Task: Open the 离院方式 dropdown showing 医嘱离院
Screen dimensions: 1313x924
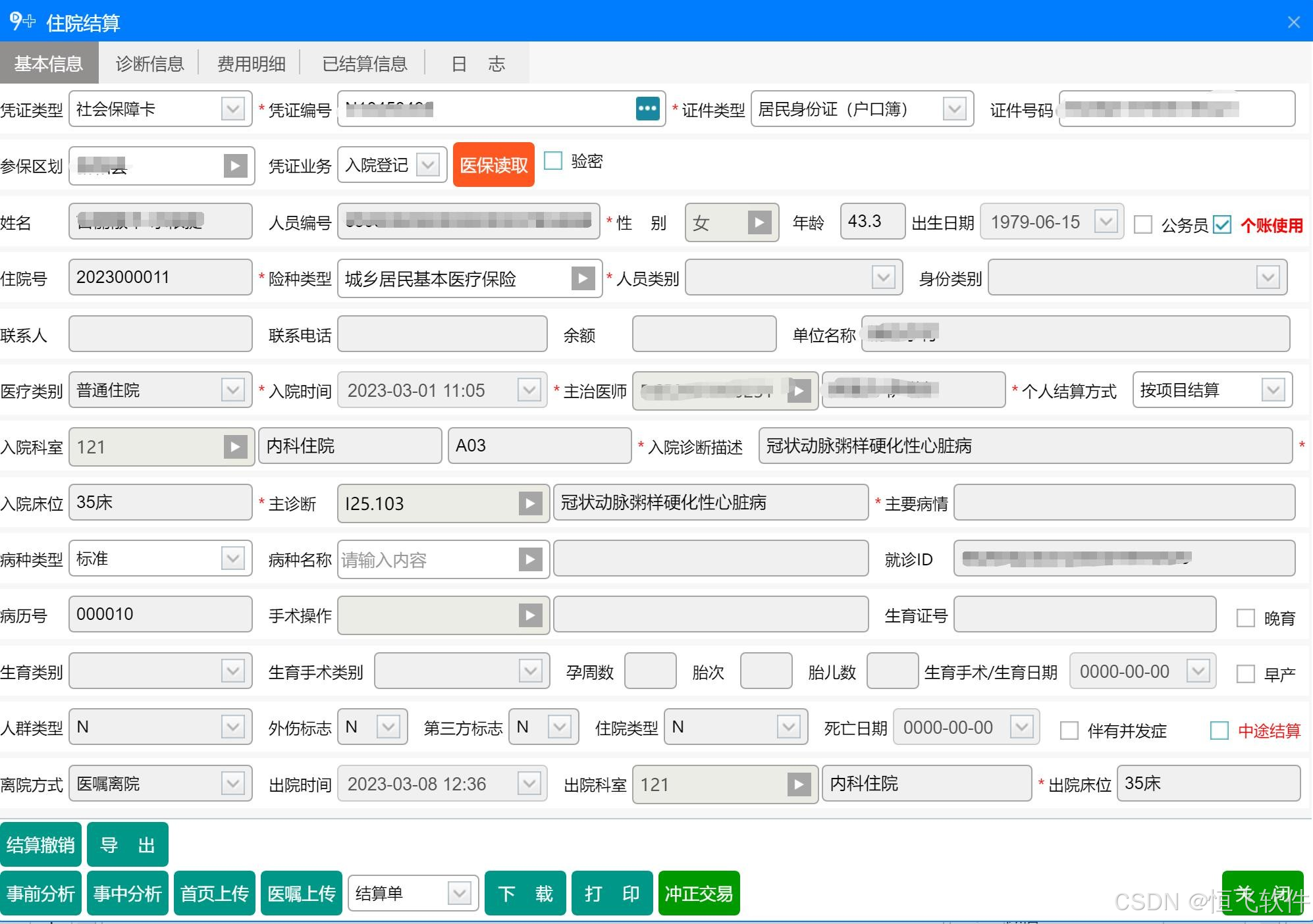Action: 232,784
